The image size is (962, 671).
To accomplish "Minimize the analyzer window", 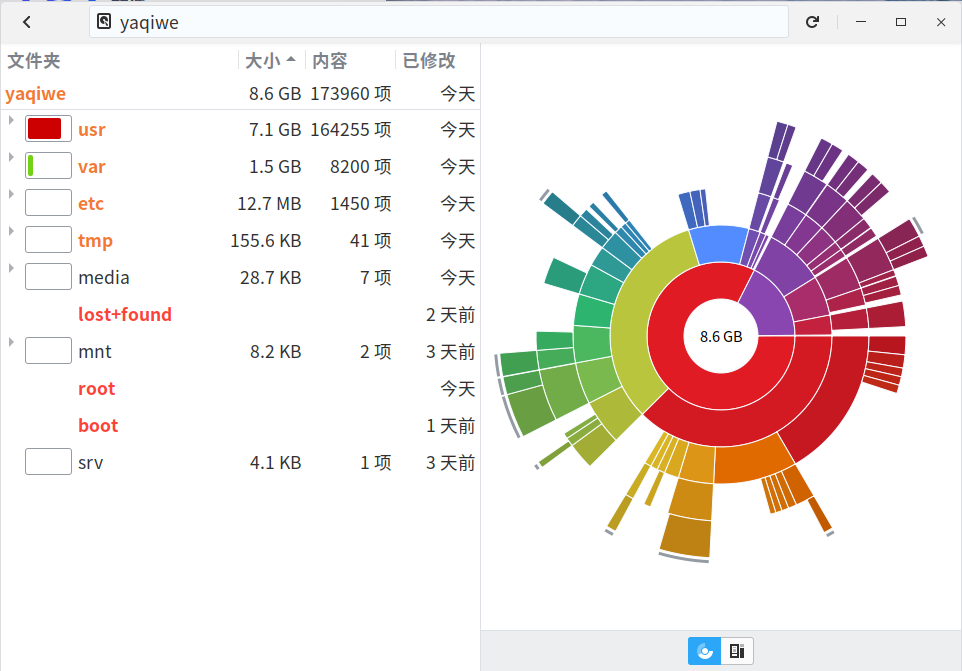I will click(861, 22).
